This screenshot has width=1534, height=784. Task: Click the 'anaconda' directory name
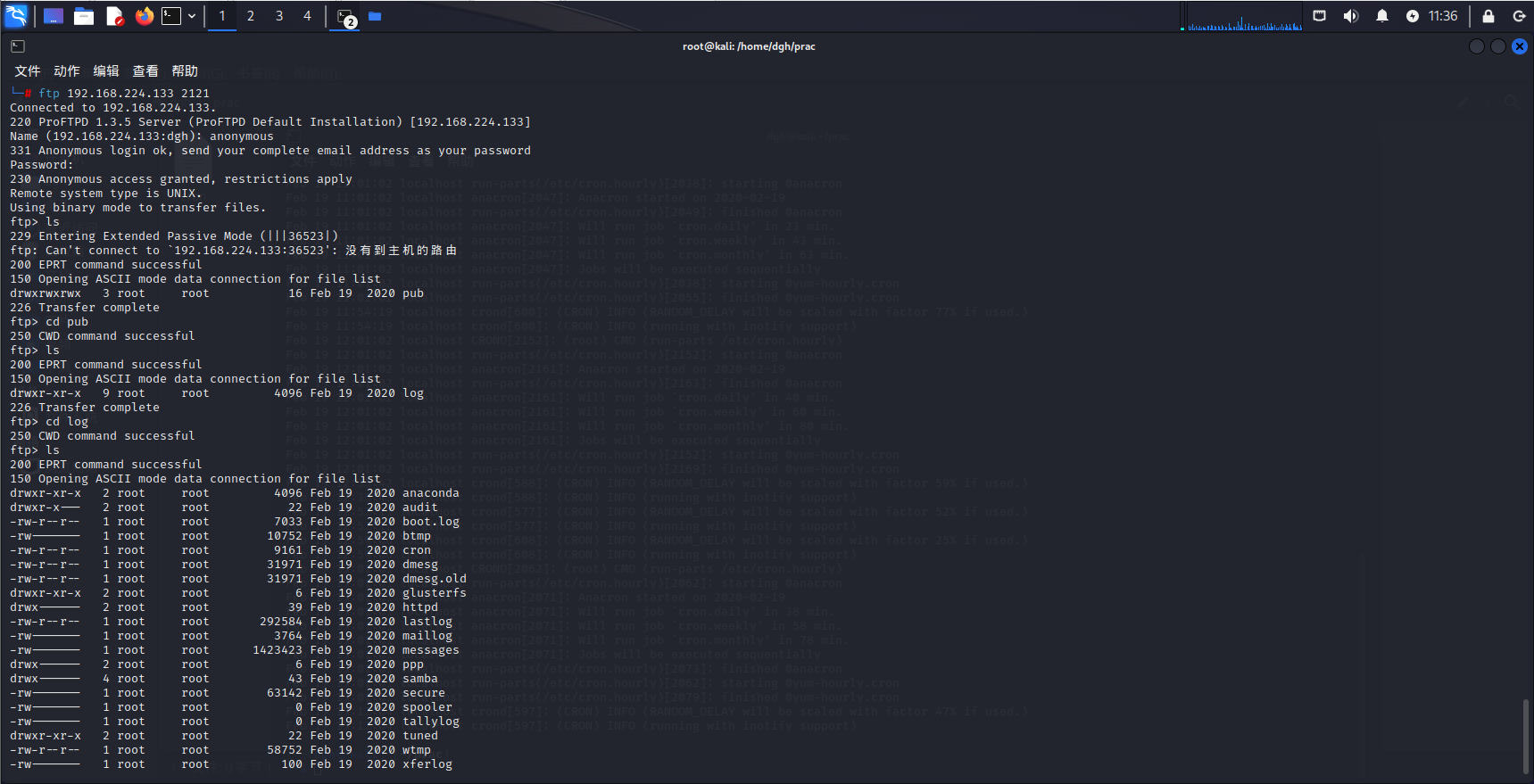[x=431, y=493]
